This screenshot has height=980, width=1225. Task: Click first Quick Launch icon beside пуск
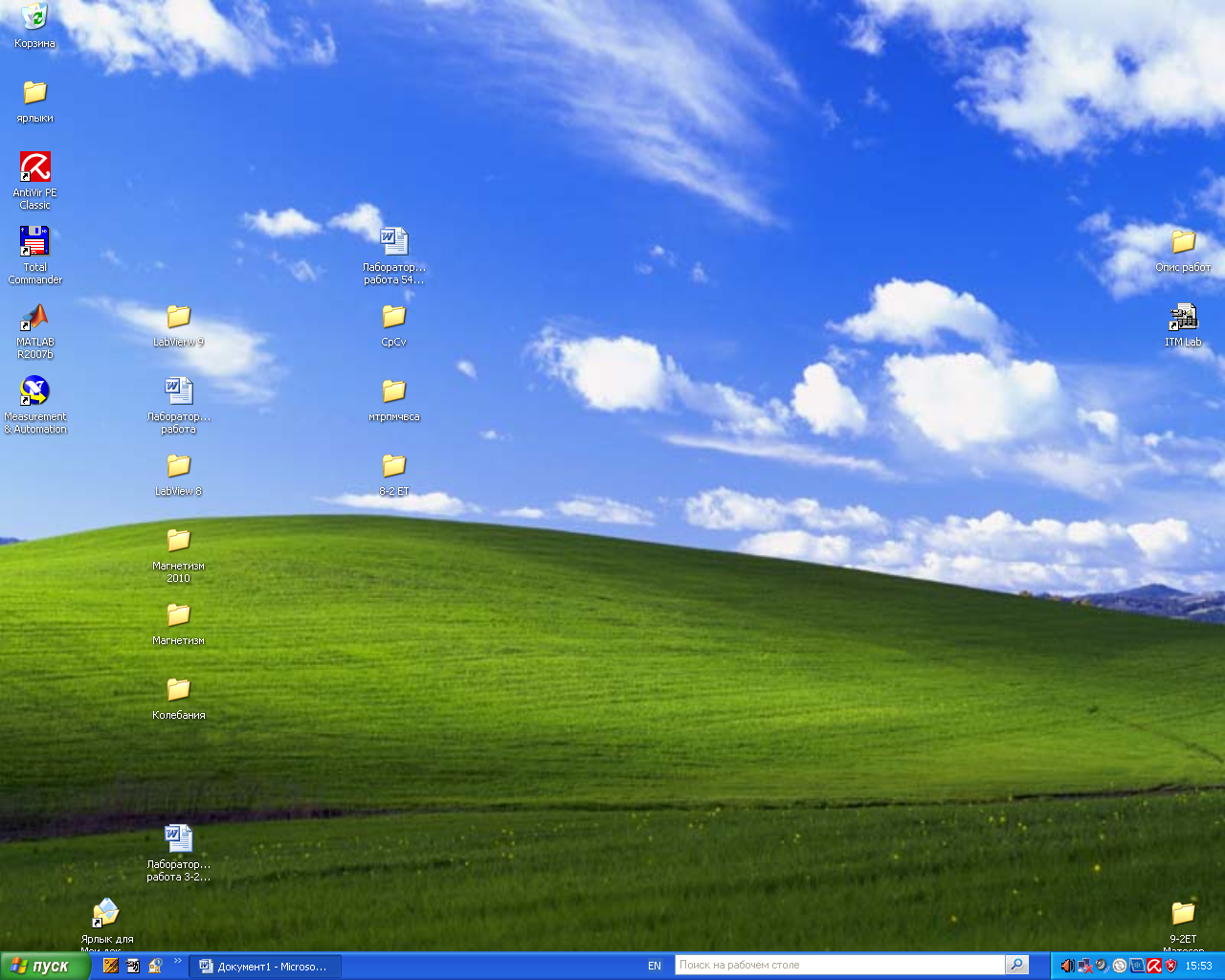(111, 966)
